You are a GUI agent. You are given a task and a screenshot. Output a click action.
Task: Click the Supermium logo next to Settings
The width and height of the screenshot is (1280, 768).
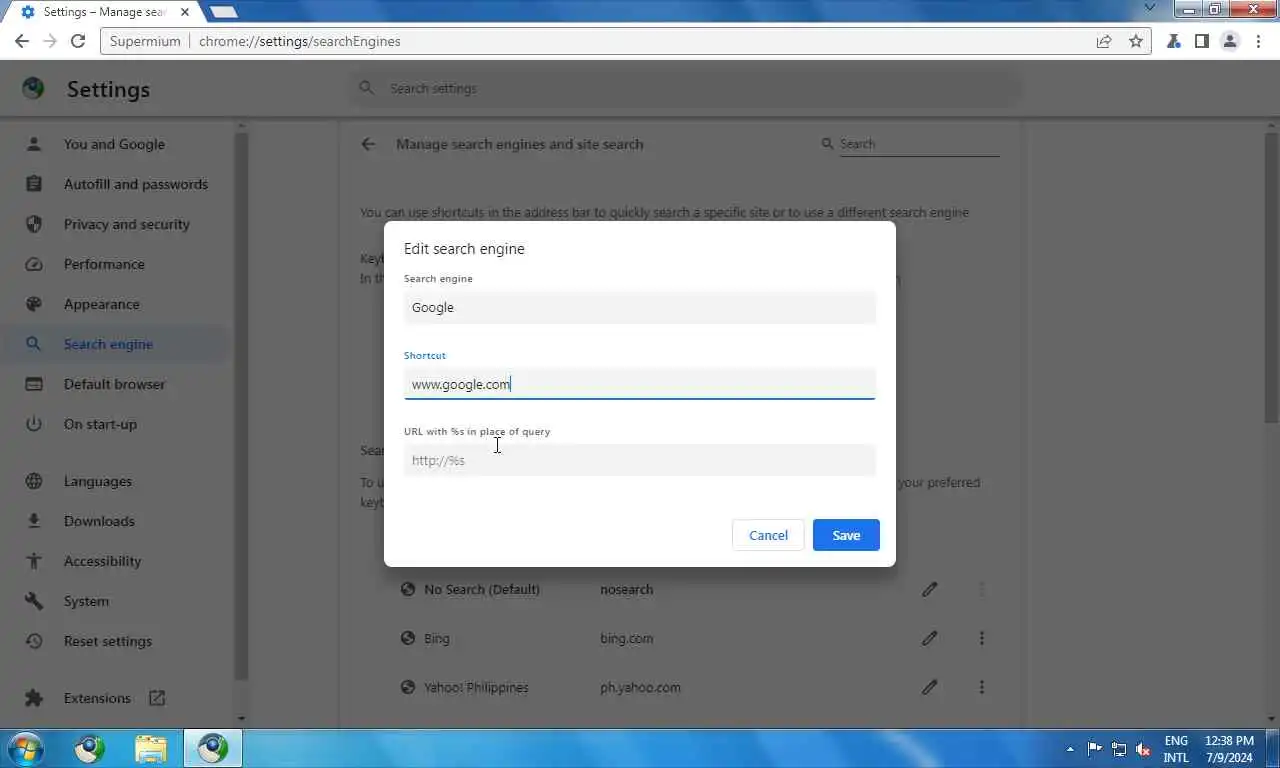[x=33, y=88]
